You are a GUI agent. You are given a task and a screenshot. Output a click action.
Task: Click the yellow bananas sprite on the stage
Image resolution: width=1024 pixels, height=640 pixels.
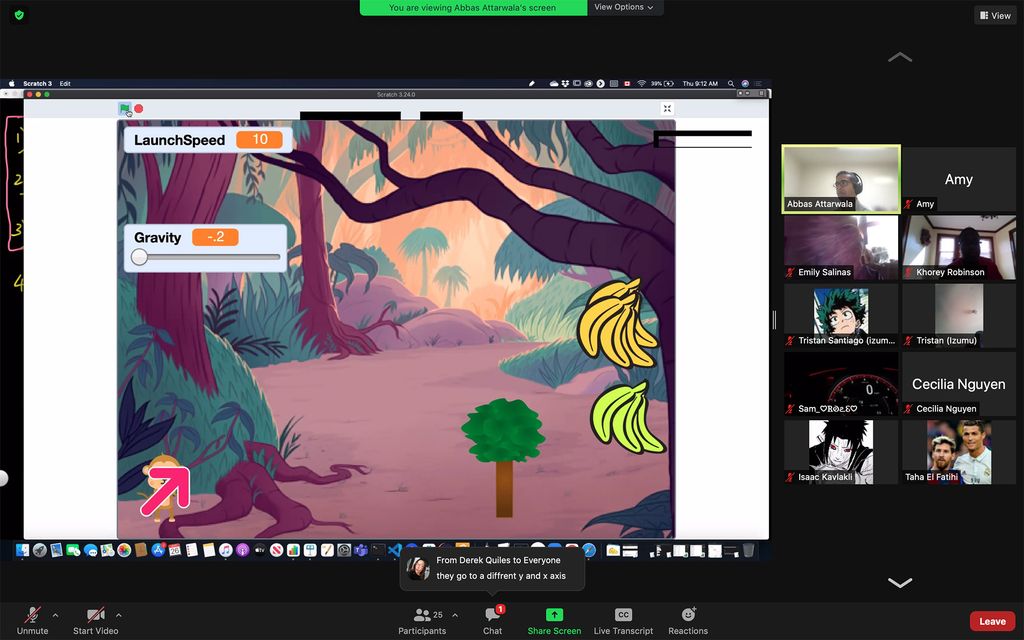(x=616, y=323)
